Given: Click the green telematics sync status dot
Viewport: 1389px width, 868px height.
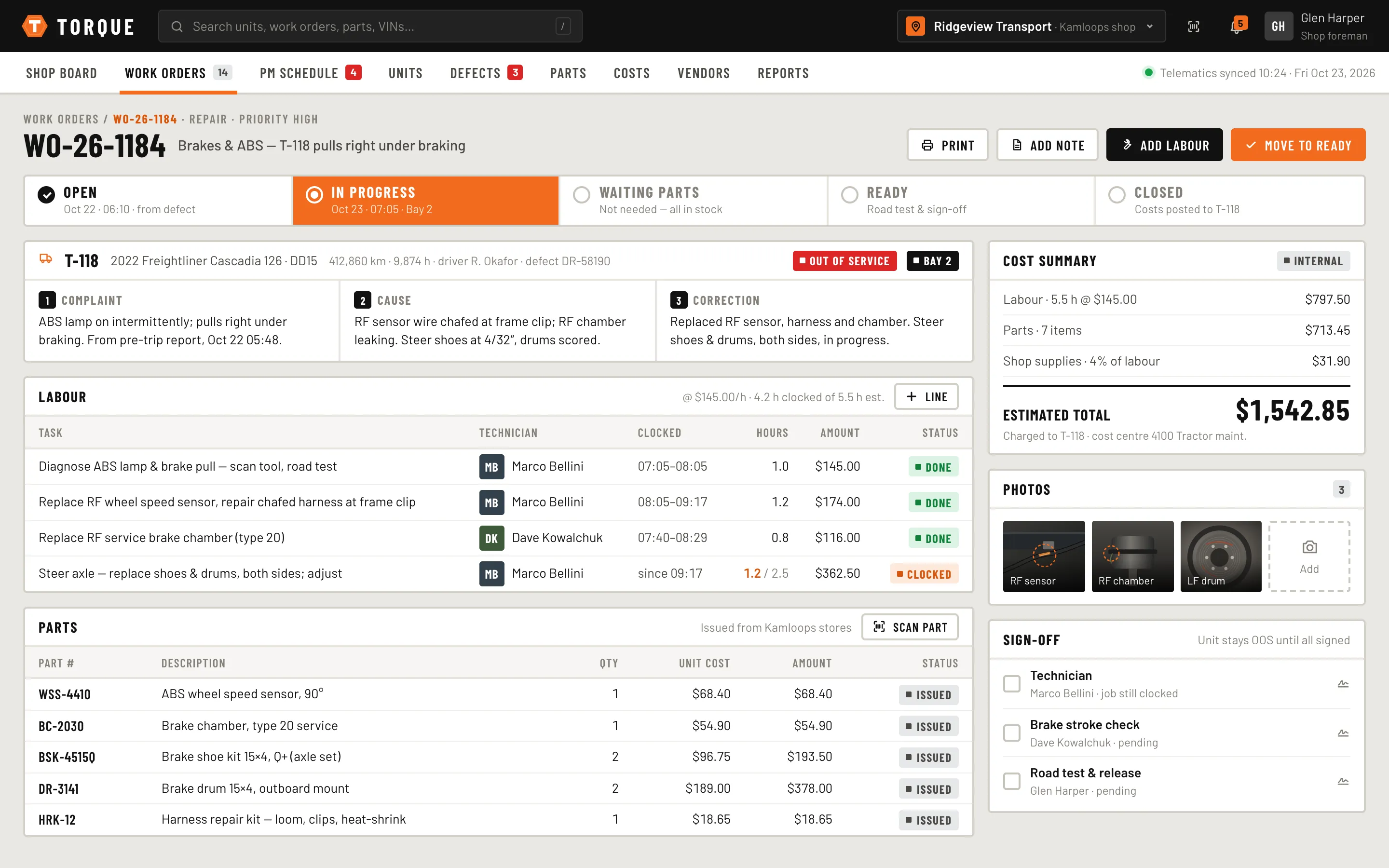Looking at the screenshot, I should tap(1148, 73).
